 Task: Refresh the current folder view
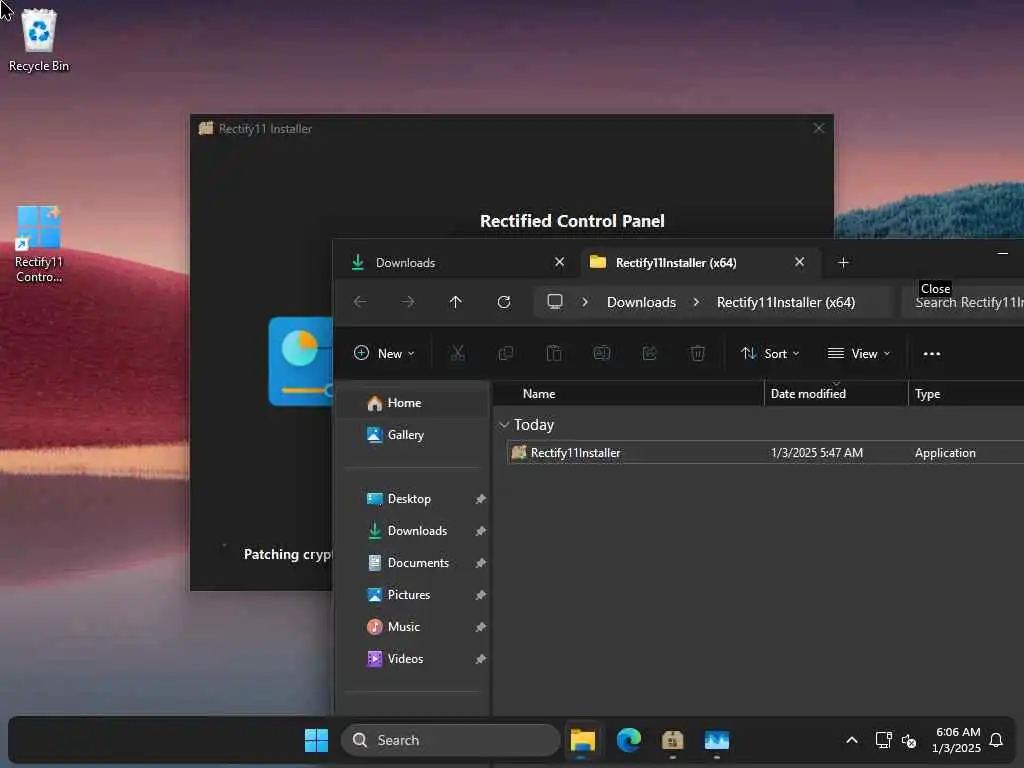504,302
